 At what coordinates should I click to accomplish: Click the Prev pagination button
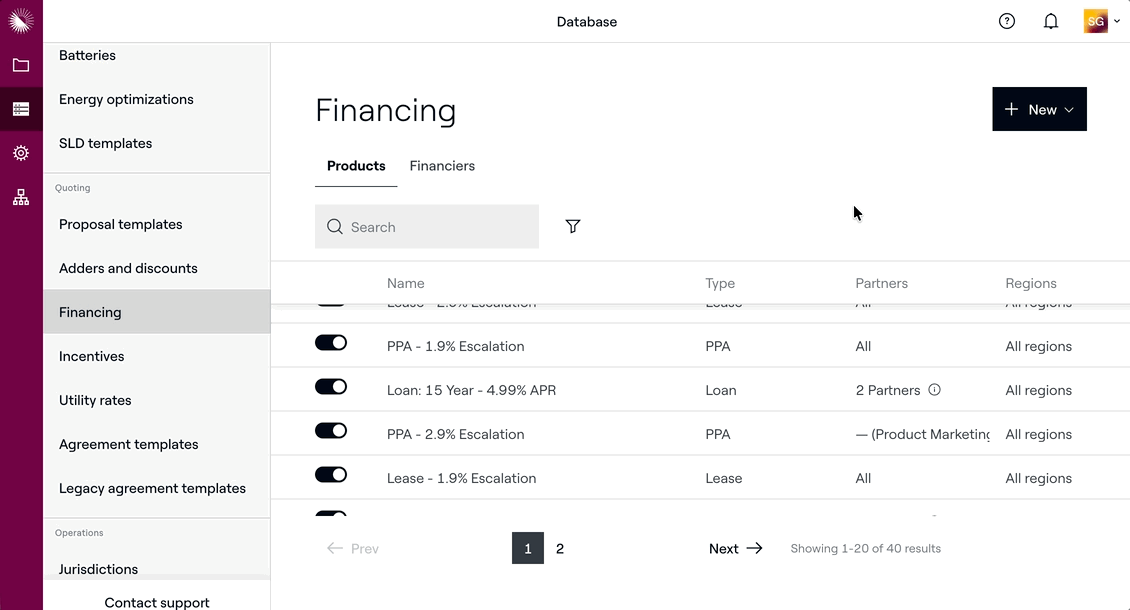352,549
